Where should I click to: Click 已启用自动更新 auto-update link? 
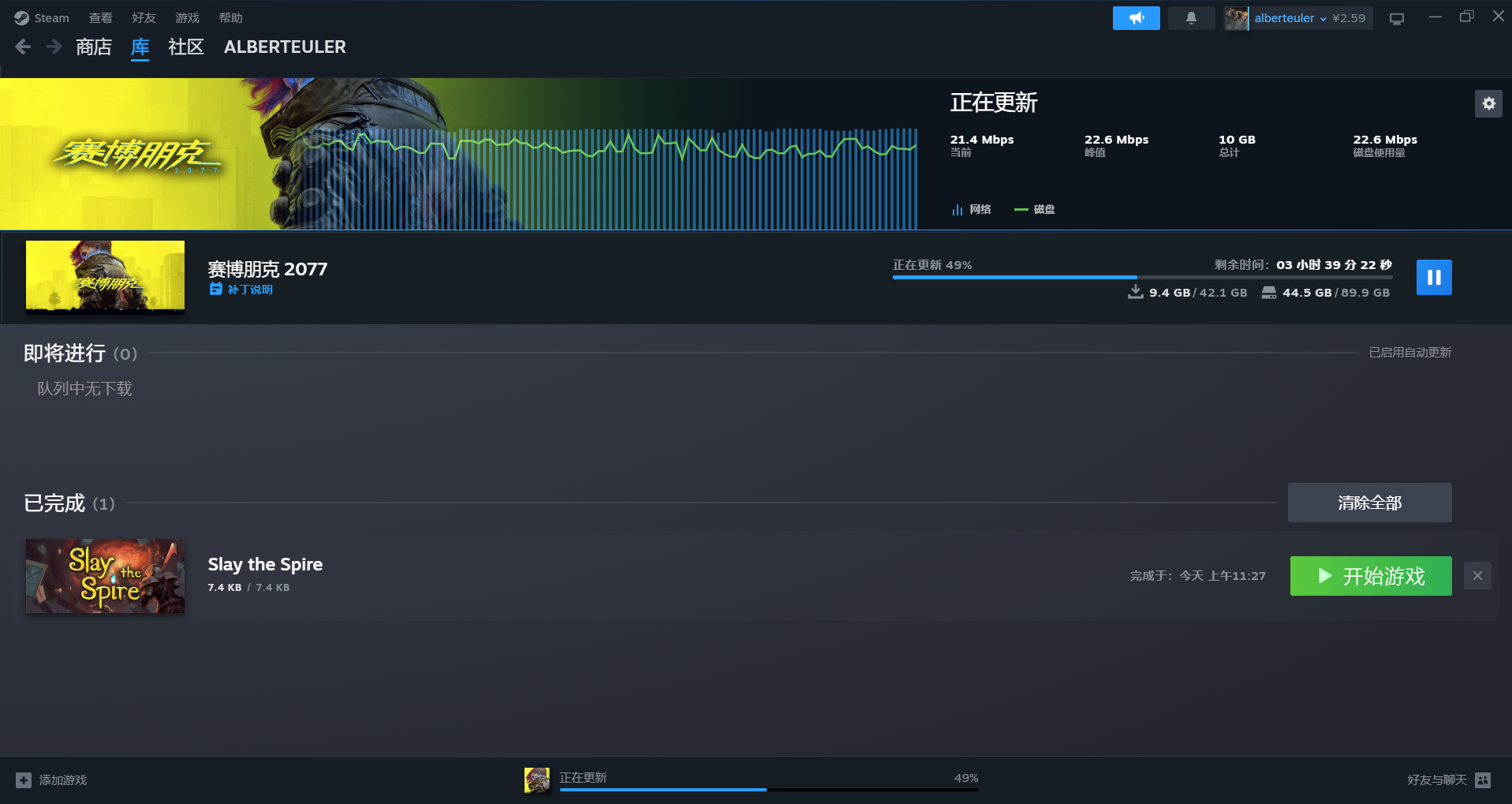click(x=1409, y=353)
